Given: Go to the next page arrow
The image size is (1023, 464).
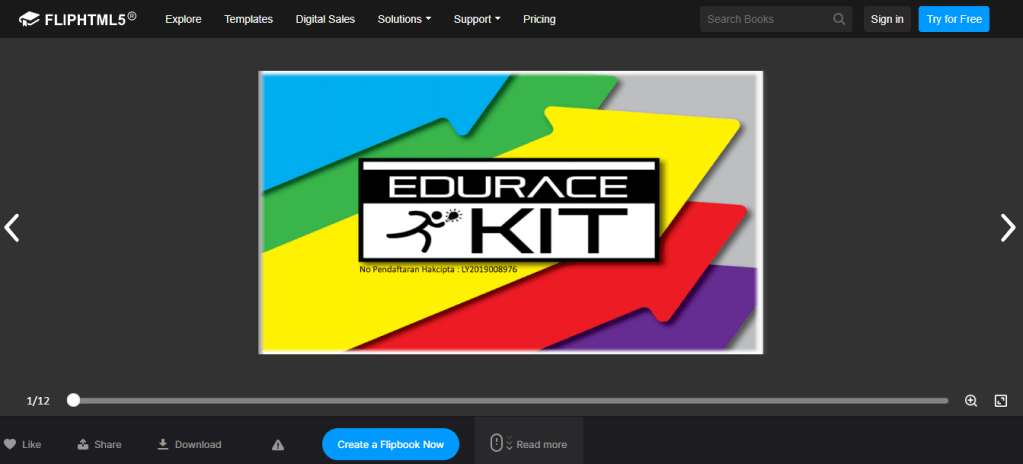Looking at the screenshot, I should click(x=1007, y=228).
